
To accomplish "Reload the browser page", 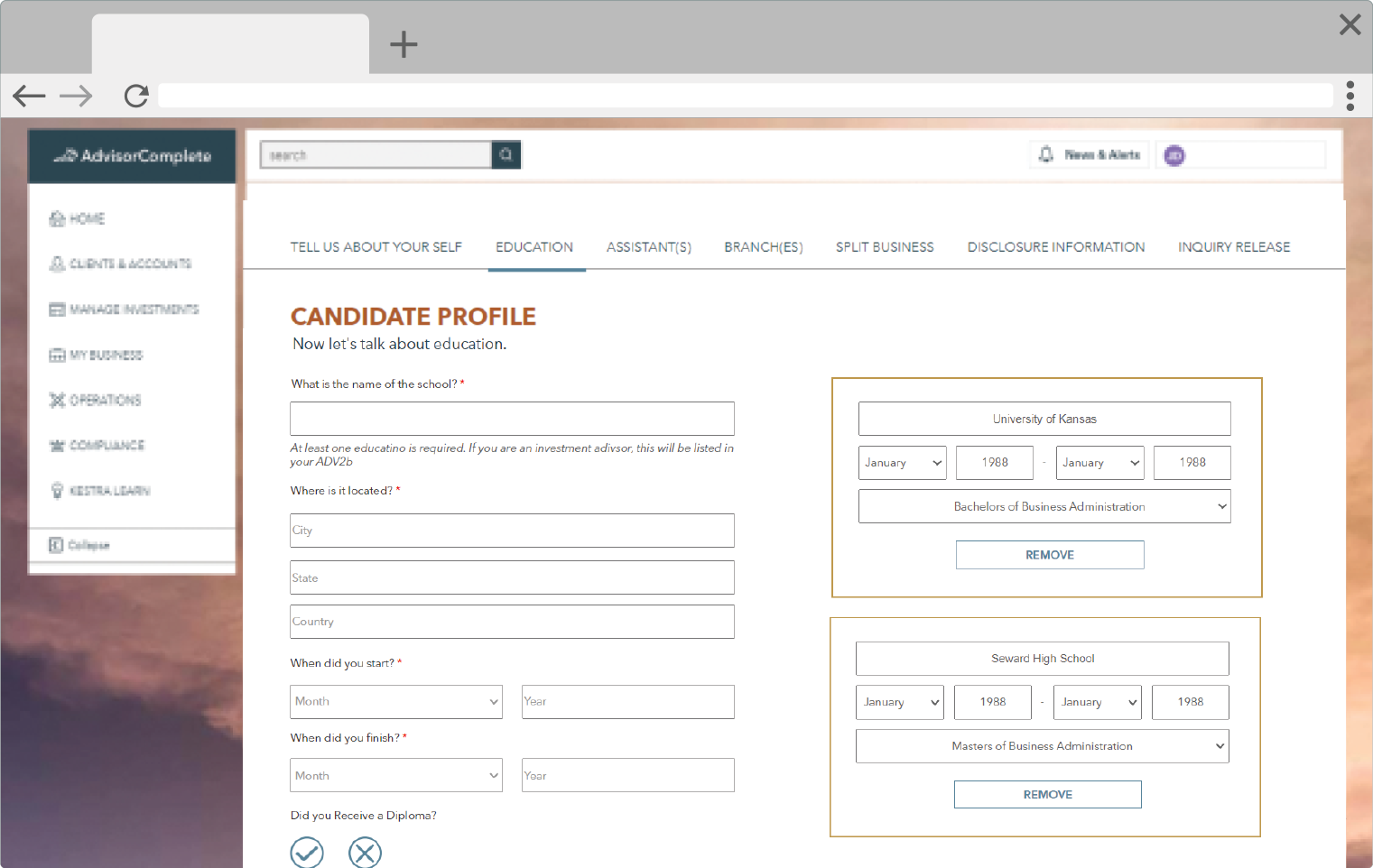I will click(x=136, y=96).
